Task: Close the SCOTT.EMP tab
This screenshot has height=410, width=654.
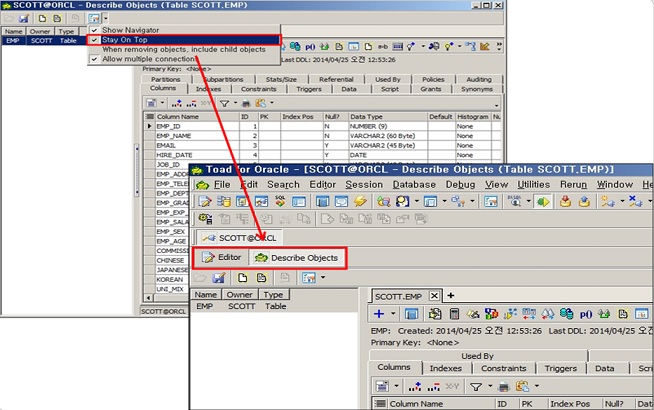Action: 436,296
